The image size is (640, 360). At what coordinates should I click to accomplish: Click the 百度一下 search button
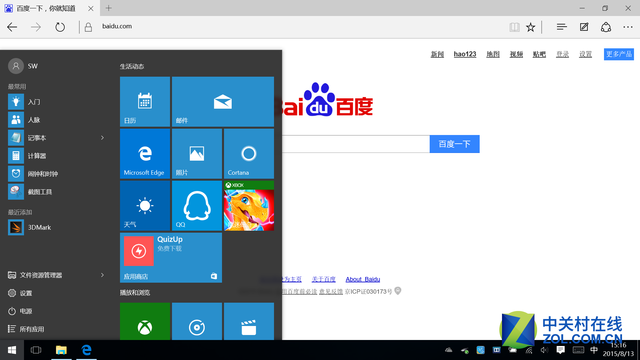pos(455,144)
